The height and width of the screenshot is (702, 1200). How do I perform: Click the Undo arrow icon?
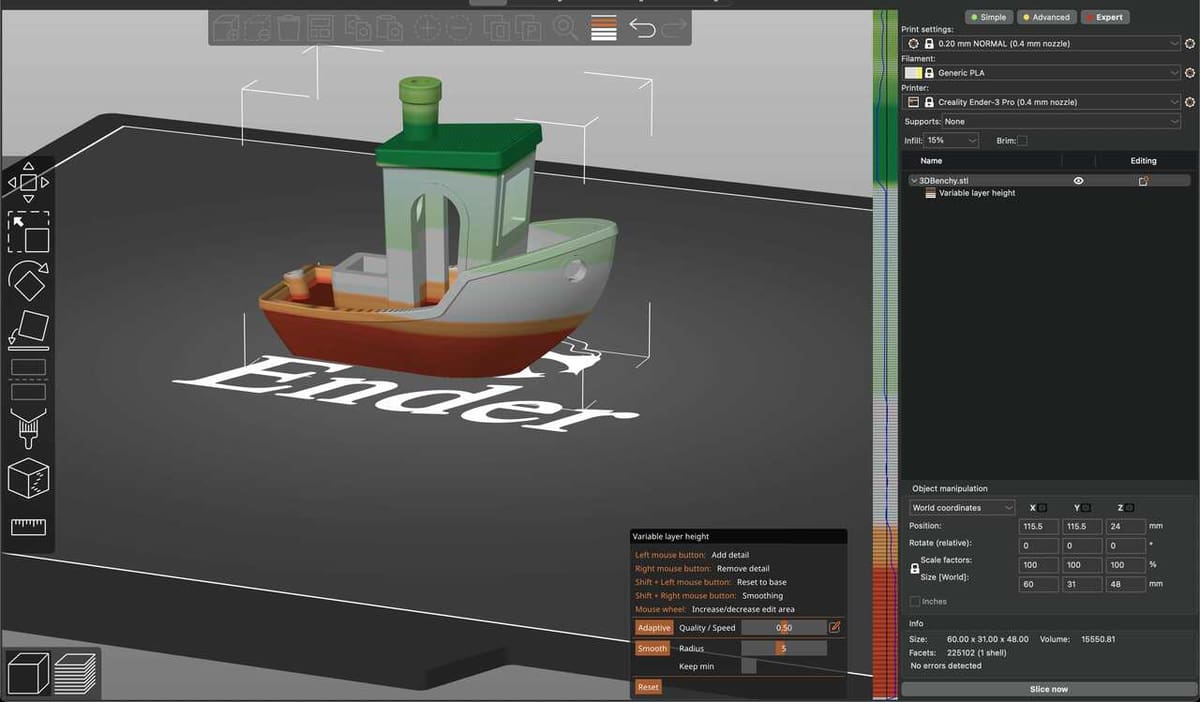[x=642, y=28]
